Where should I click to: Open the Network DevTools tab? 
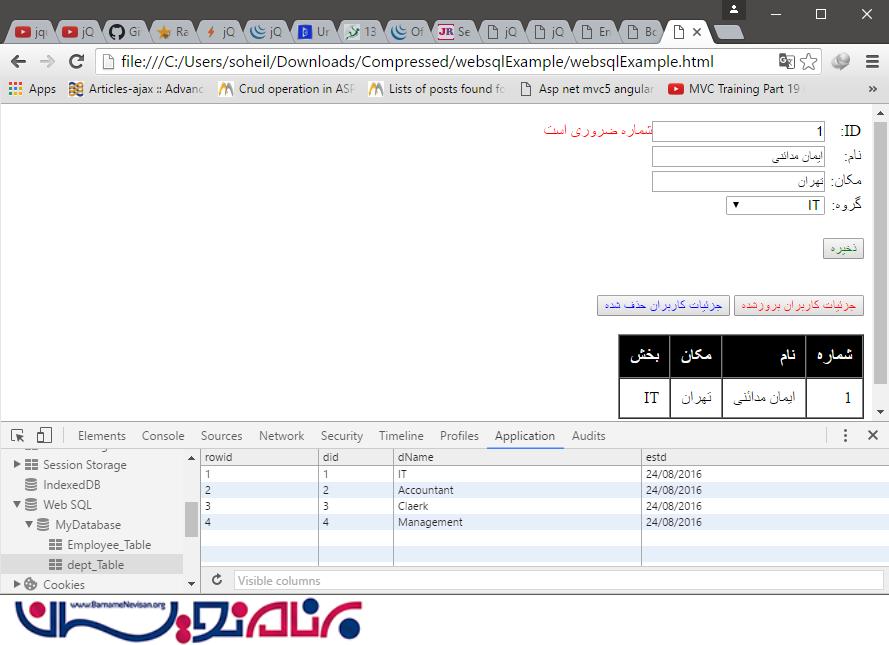281,435
